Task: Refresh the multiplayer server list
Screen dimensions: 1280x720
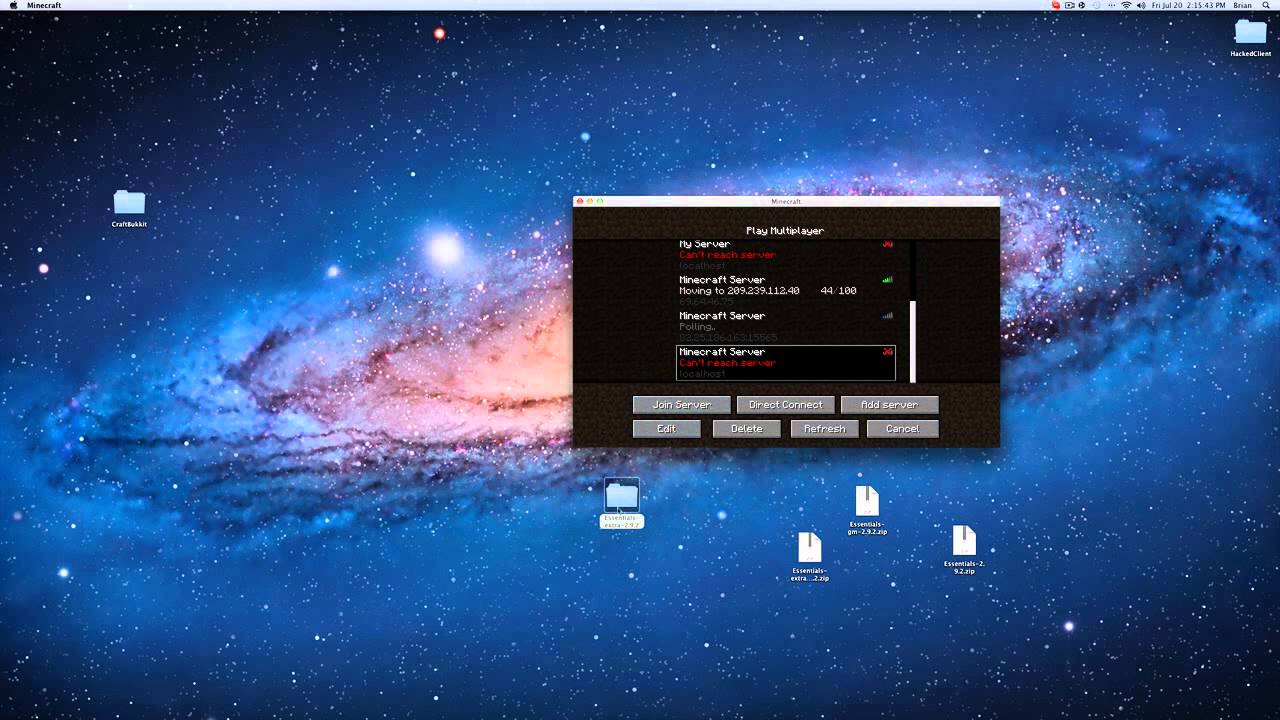Action: point(824,429)
